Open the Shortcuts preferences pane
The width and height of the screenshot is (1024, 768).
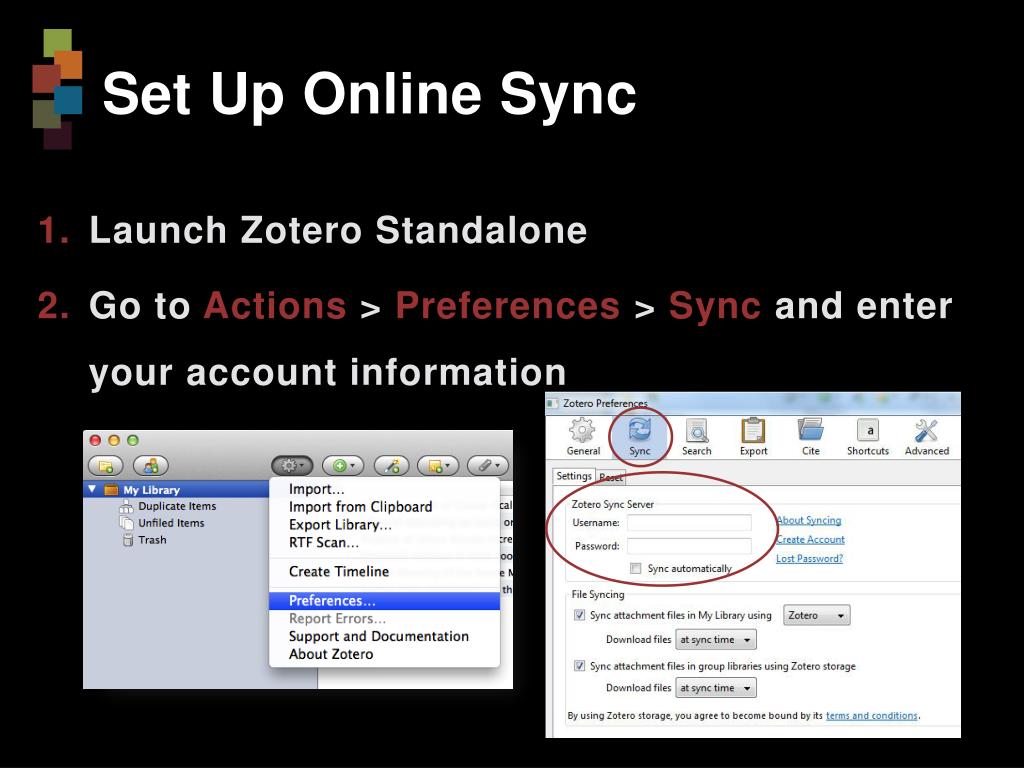point(868,437)
